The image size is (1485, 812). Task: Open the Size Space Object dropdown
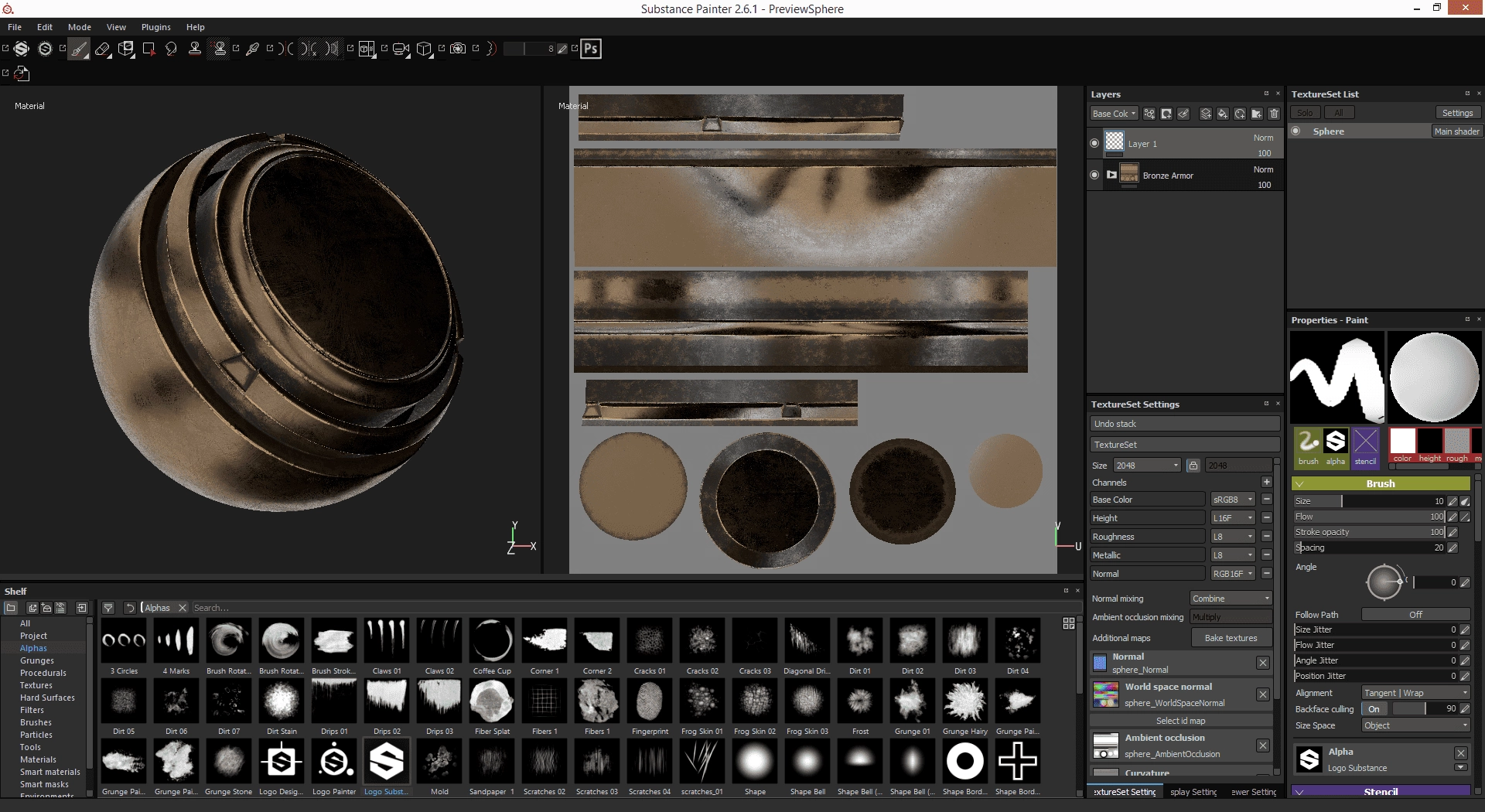(1415, 725)
